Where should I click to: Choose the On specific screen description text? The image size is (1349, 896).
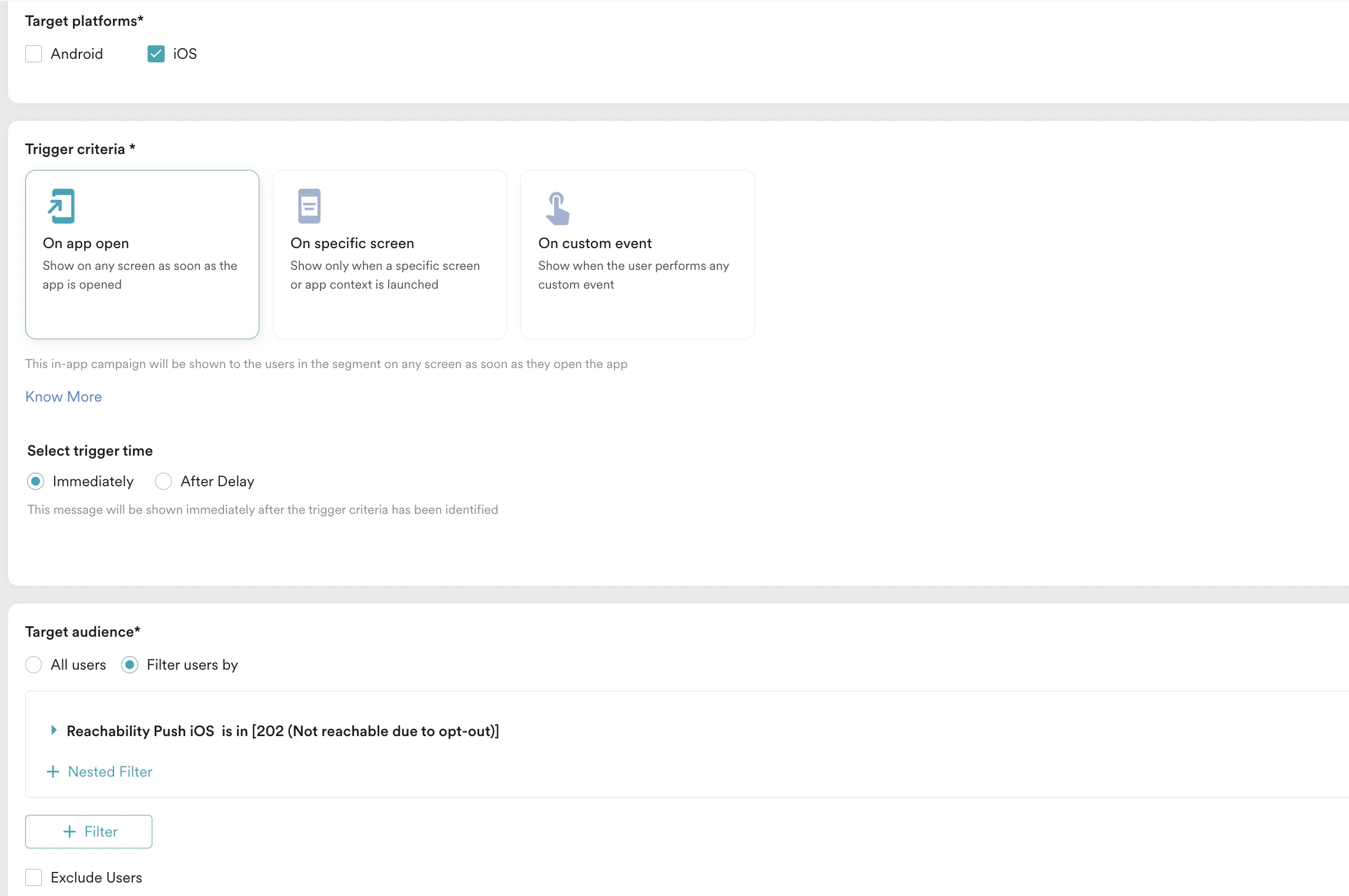pyautogui.click(x=385, y=275)
